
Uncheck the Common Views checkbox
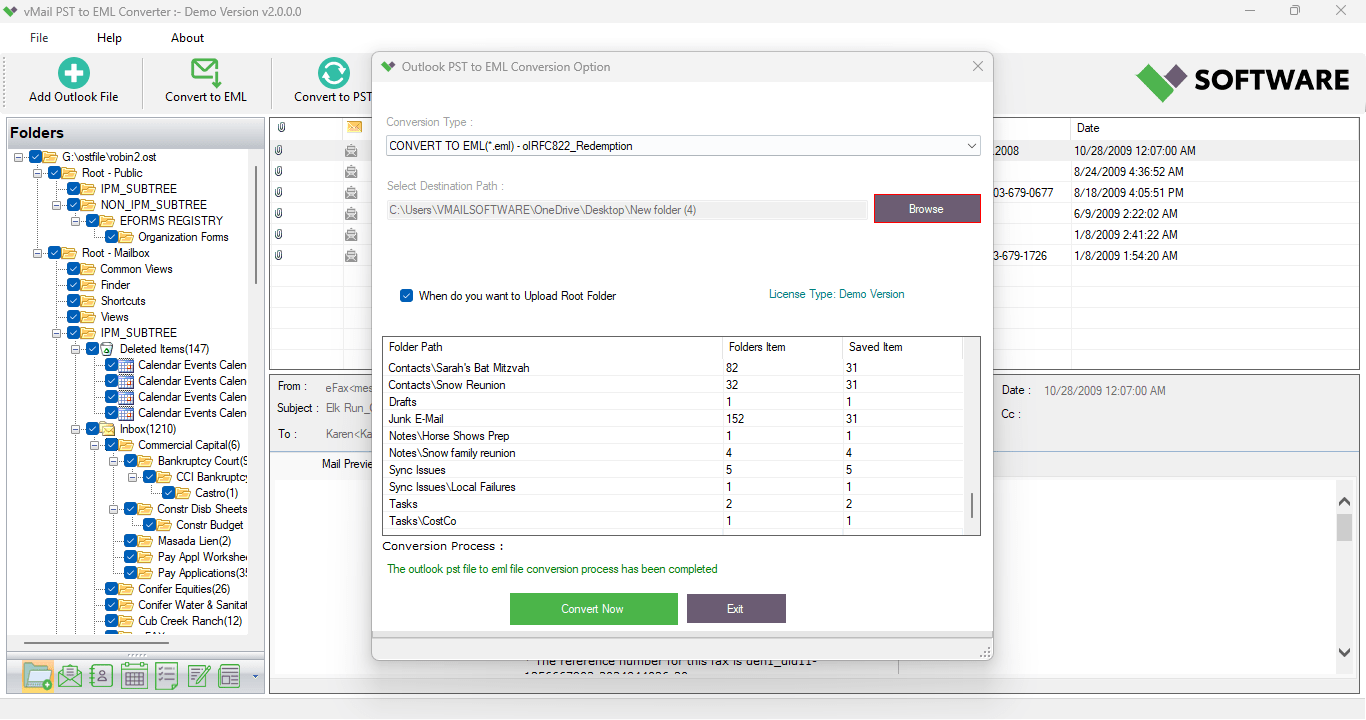tap(74, 269)
